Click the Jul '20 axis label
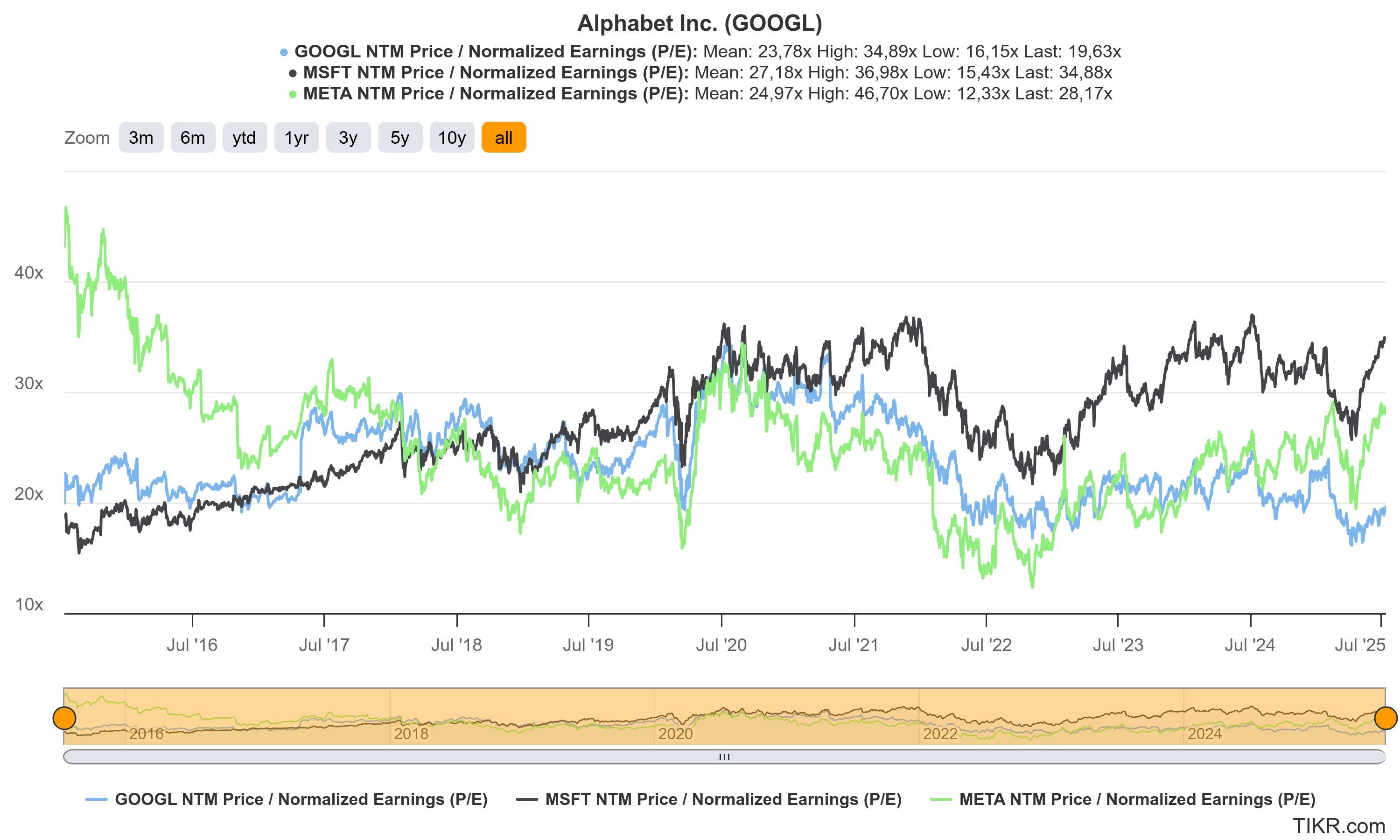Screen dimensions: 1400x840 (x=721, y=645)
